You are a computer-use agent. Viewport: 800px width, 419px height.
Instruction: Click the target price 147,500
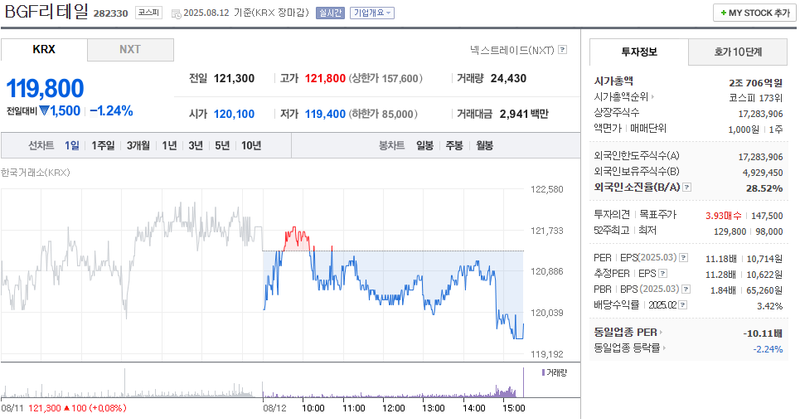pos(767,216)
